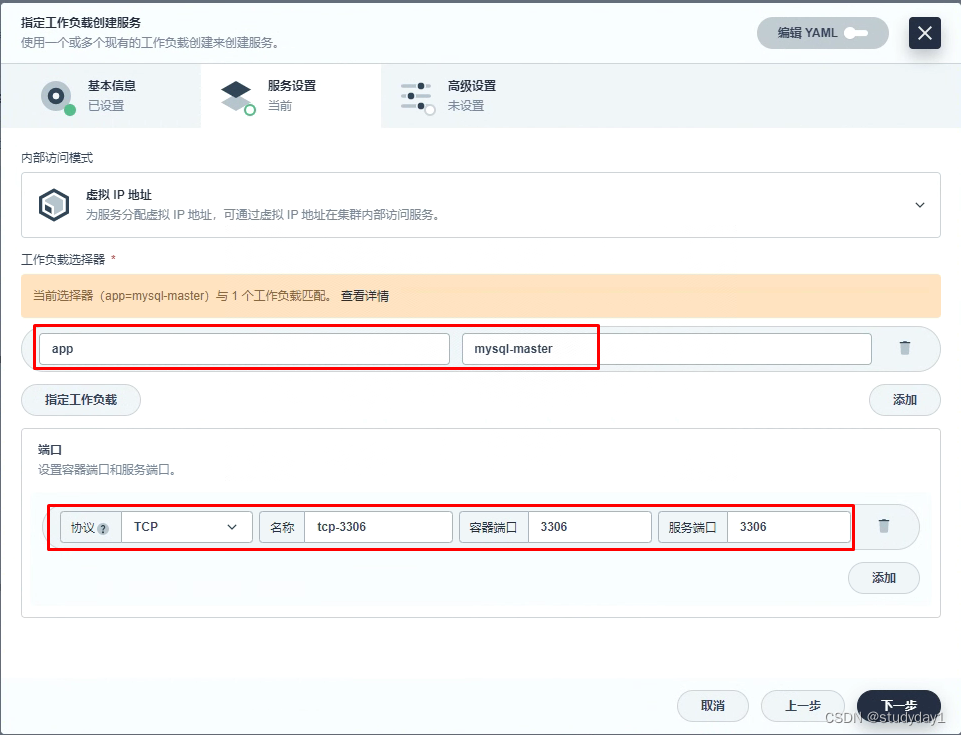This screenshot has height=735, width=961.
Task: Proceed with 下一步 button
Action: point(898,706)
